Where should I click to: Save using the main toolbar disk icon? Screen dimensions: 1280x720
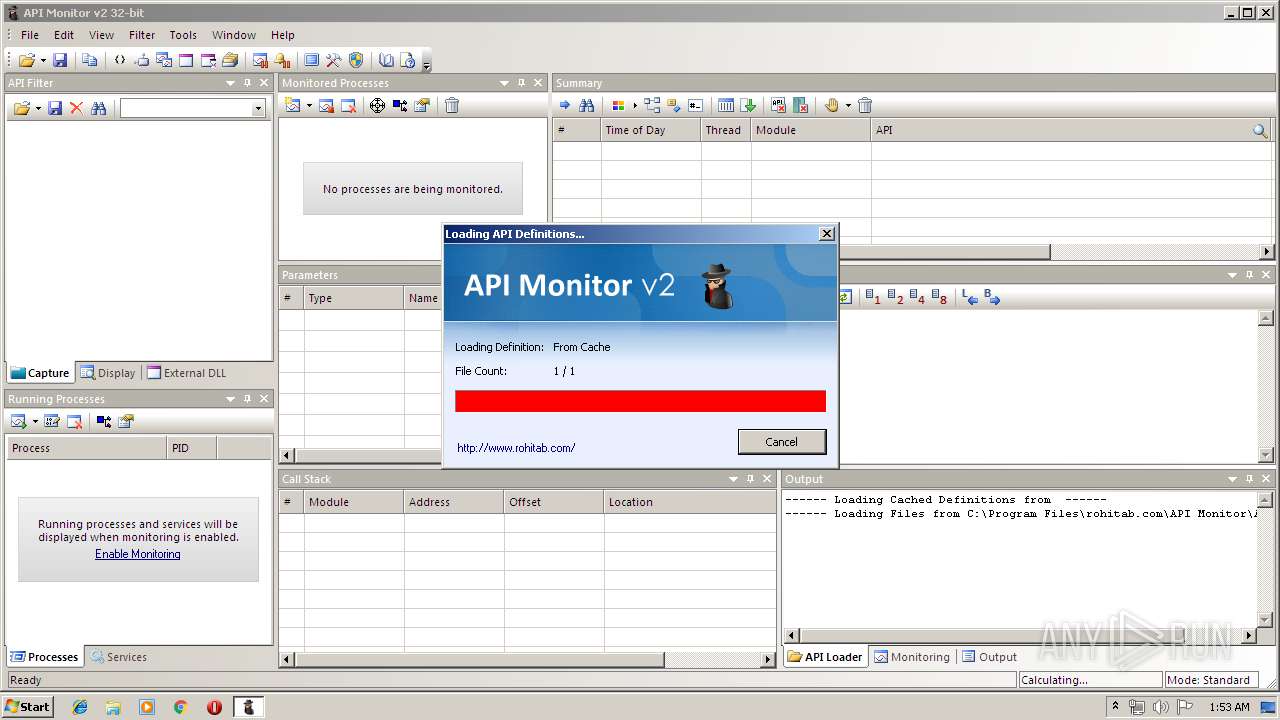60,61
